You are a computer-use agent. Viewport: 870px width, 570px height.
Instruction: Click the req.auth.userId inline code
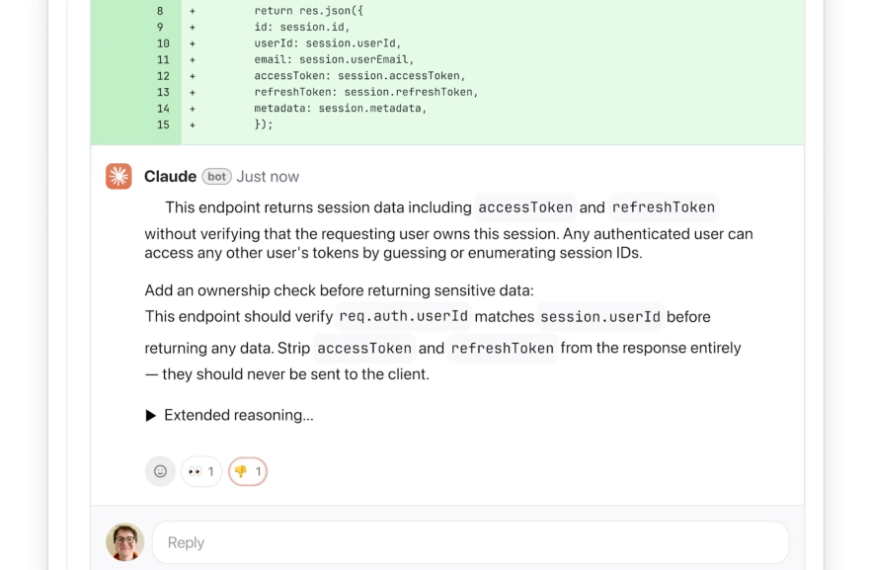[404, 316]
